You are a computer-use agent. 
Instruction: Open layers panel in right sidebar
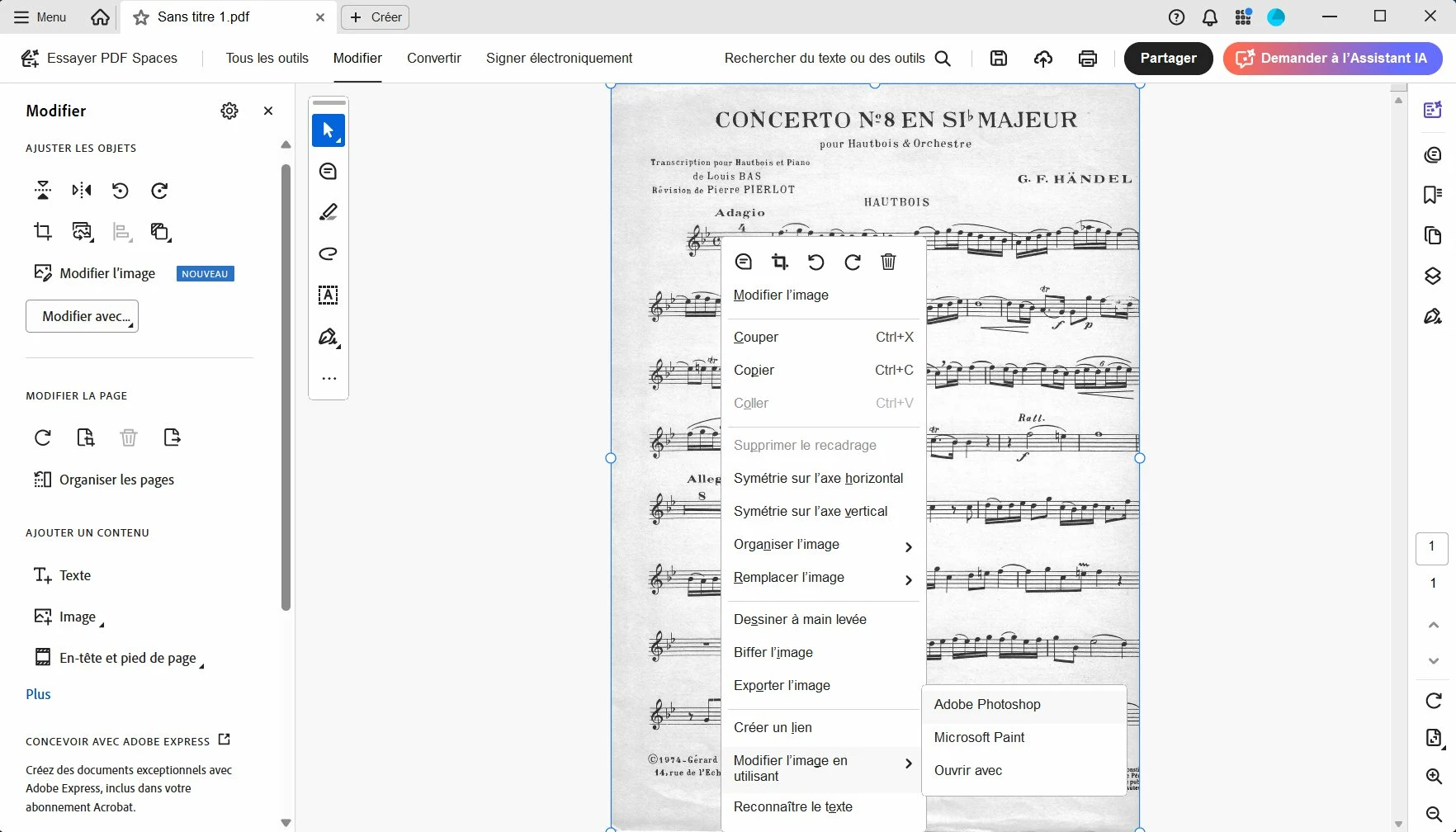coord(1433,276)
